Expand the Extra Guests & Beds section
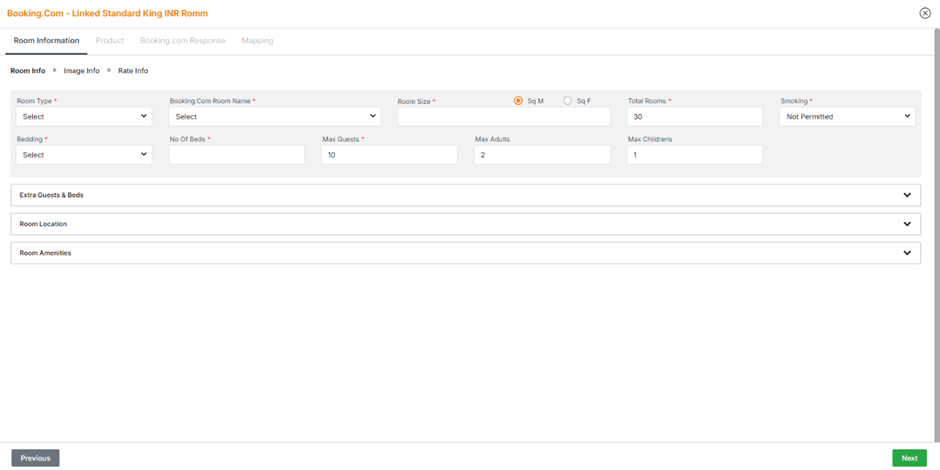This screenshot has width=940, height=470. [x=465, y=195]
